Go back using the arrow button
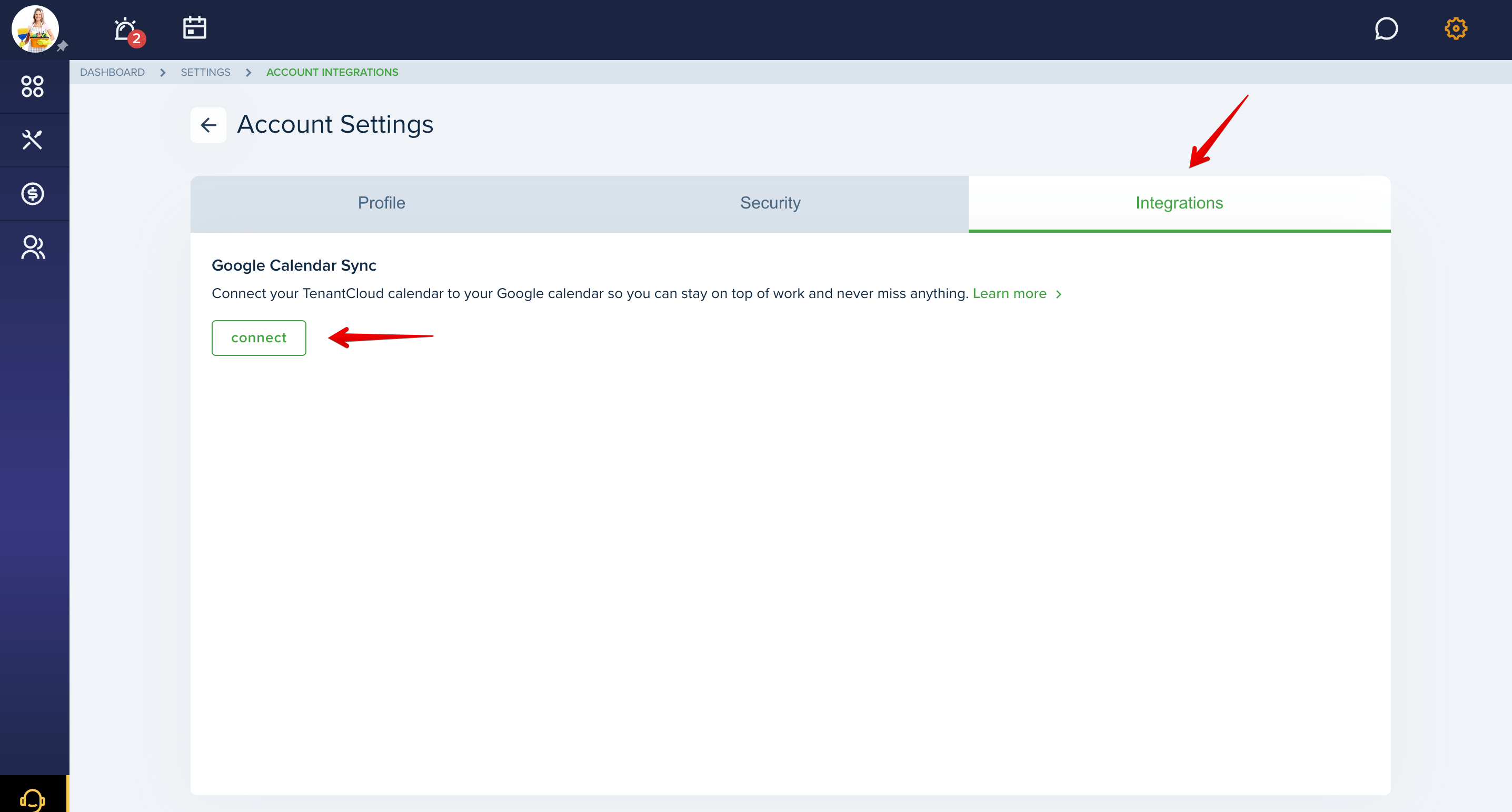 pyautogui.click(x=208, y=125)
